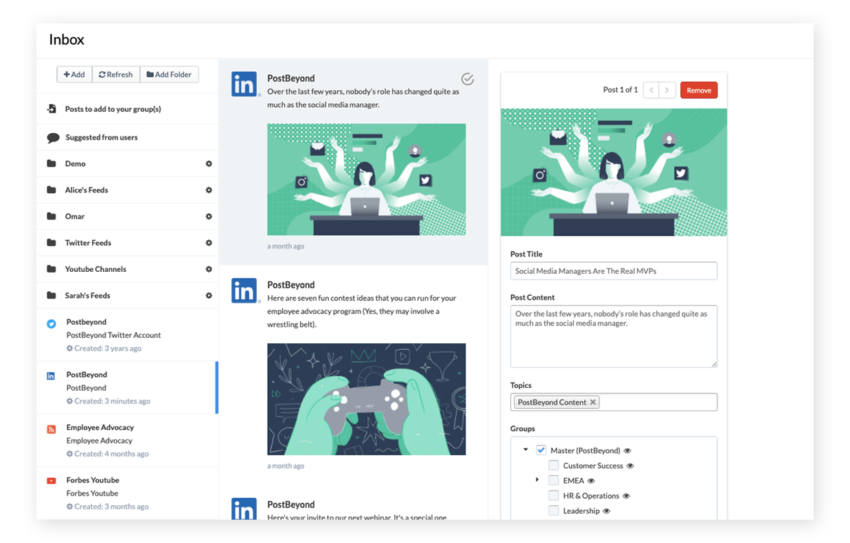Refresh the inbox feeds

coord(116,74)
